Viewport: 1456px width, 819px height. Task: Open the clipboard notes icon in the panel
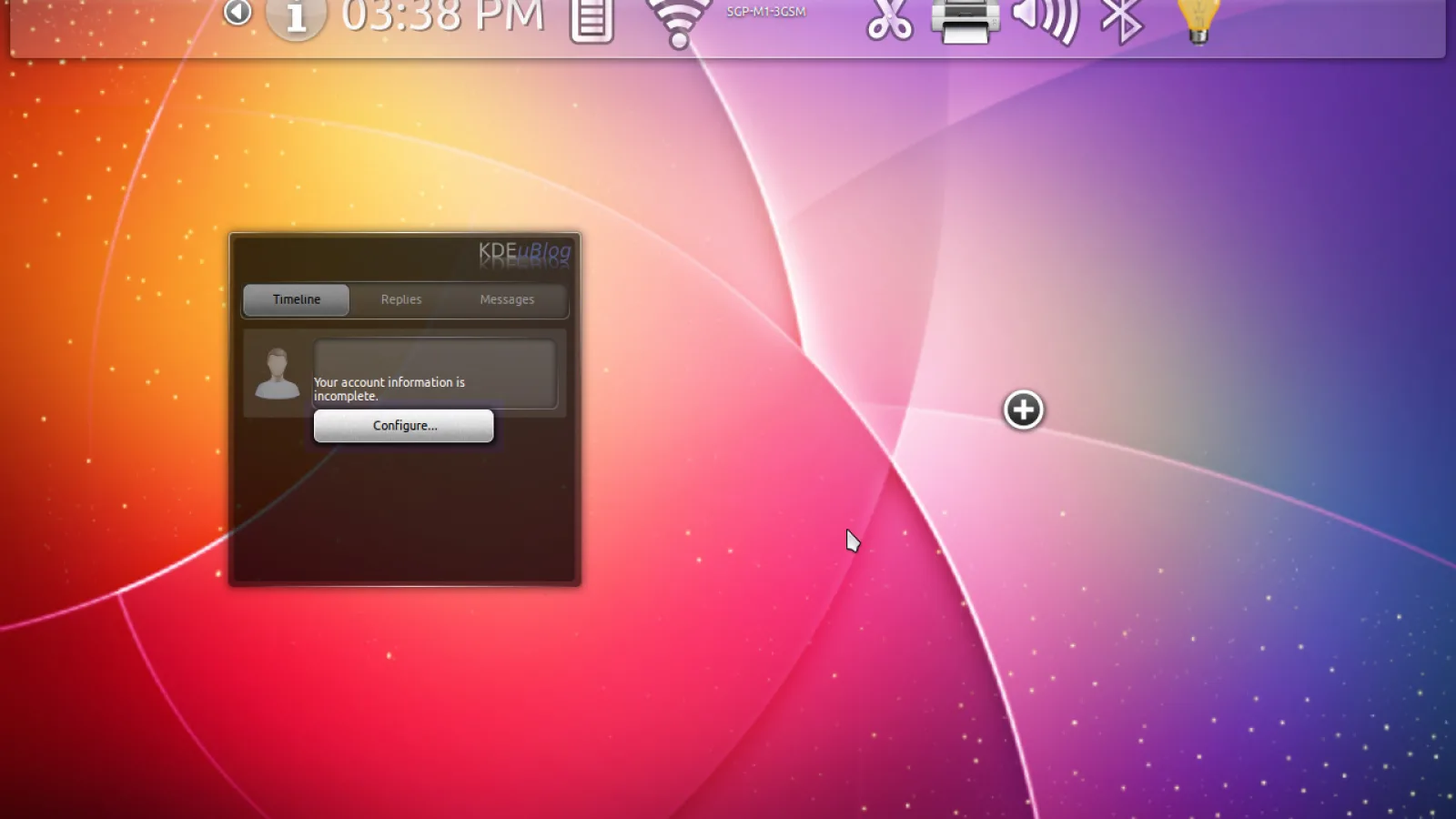tap(591, 20)
